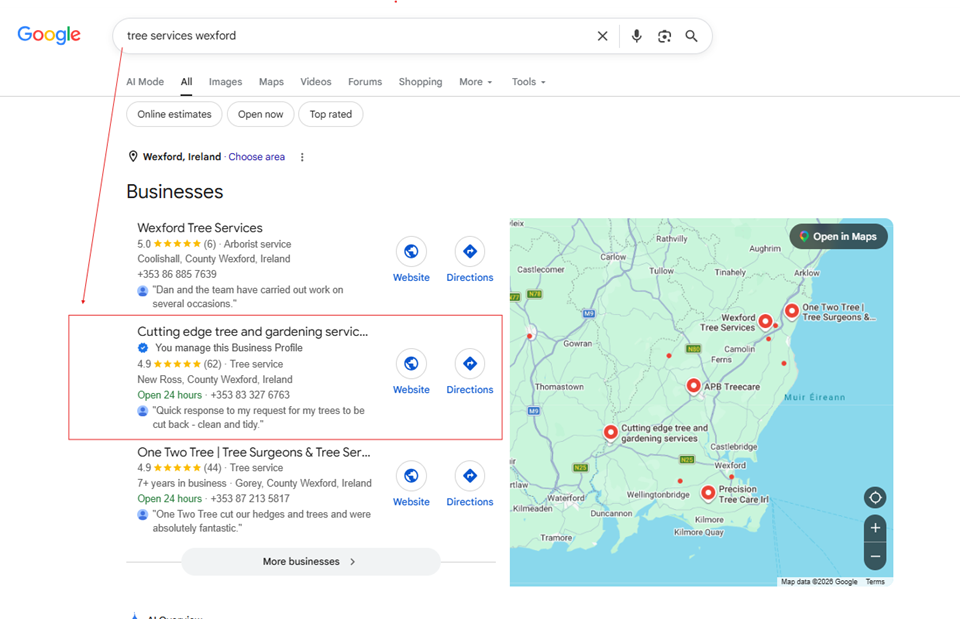The width and height of the screenshot is (960, 619).
Task: Click the APB Treecare map pin
Action: [x=694, y=386]
